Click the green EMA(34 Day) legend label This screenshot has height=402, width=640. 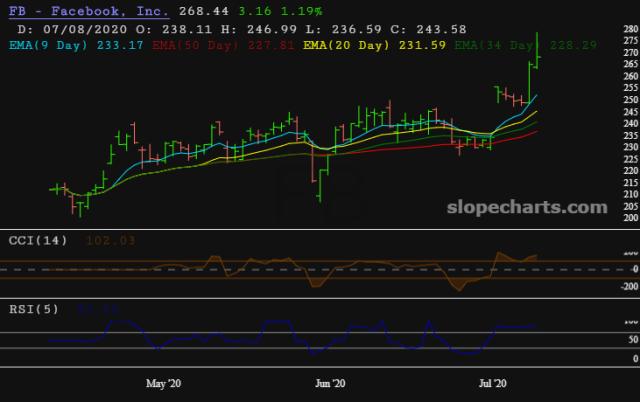click(496, 44)
